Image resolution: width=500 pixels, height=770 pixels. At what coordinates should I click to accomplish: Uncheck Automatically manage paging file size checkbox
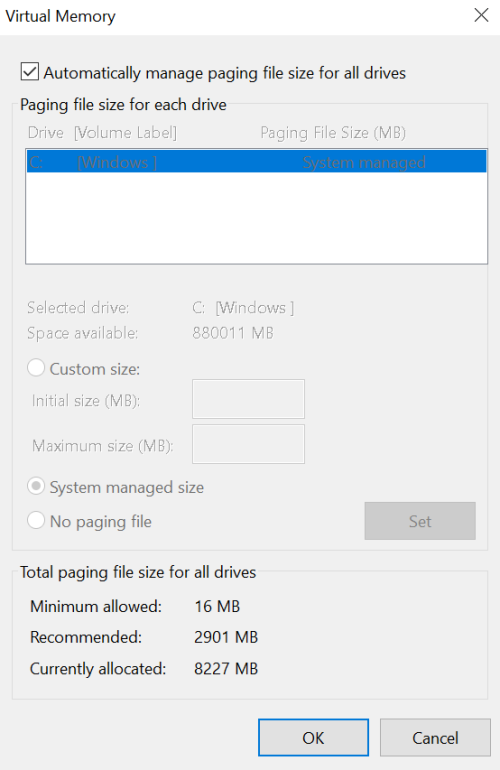point(29,72)
